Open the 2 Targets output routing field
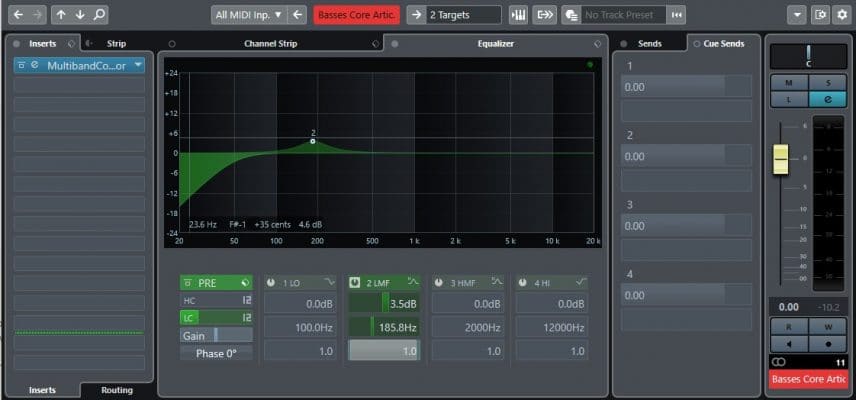856x400 pixels. point(463,15)
